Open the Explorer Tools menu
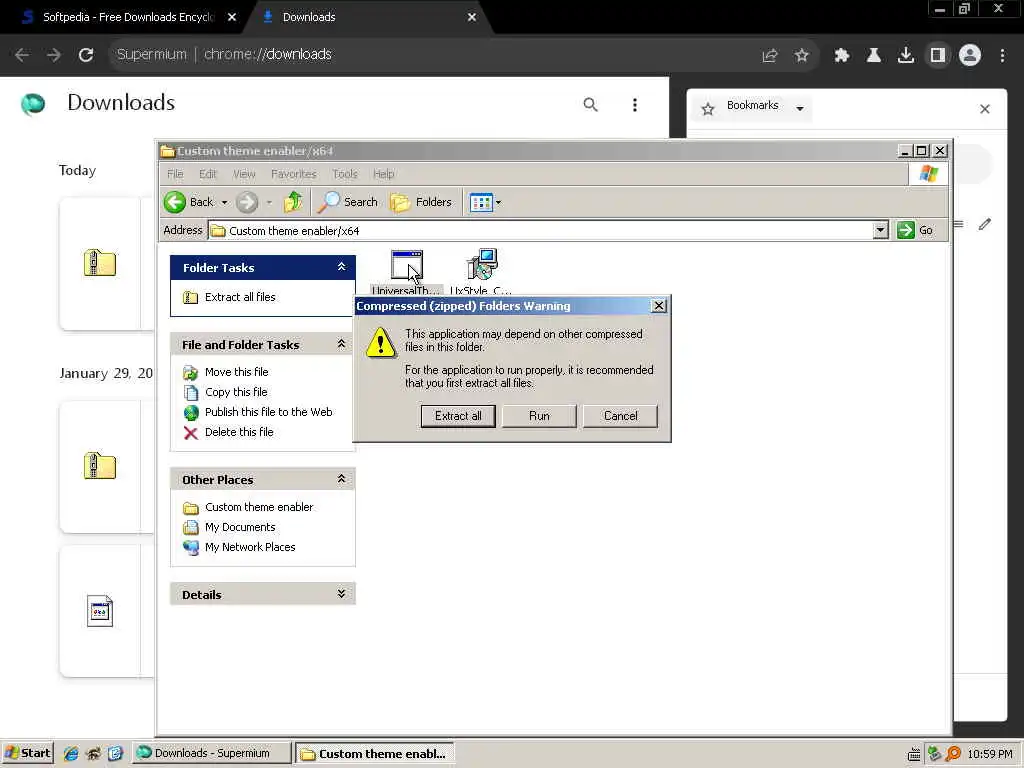 345,174
